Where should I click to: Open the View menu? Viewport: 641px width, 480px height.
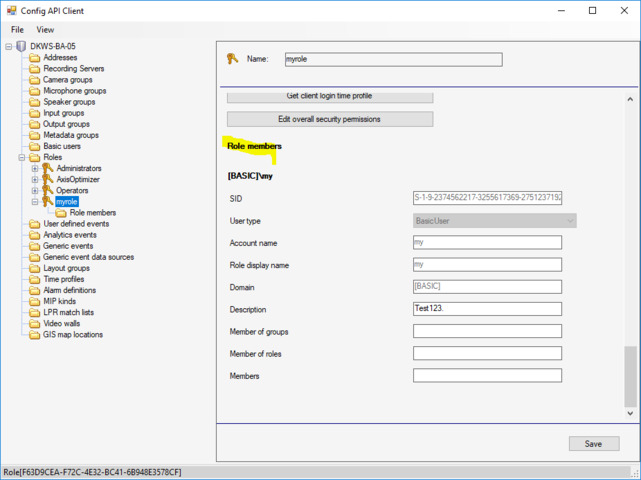45,30
